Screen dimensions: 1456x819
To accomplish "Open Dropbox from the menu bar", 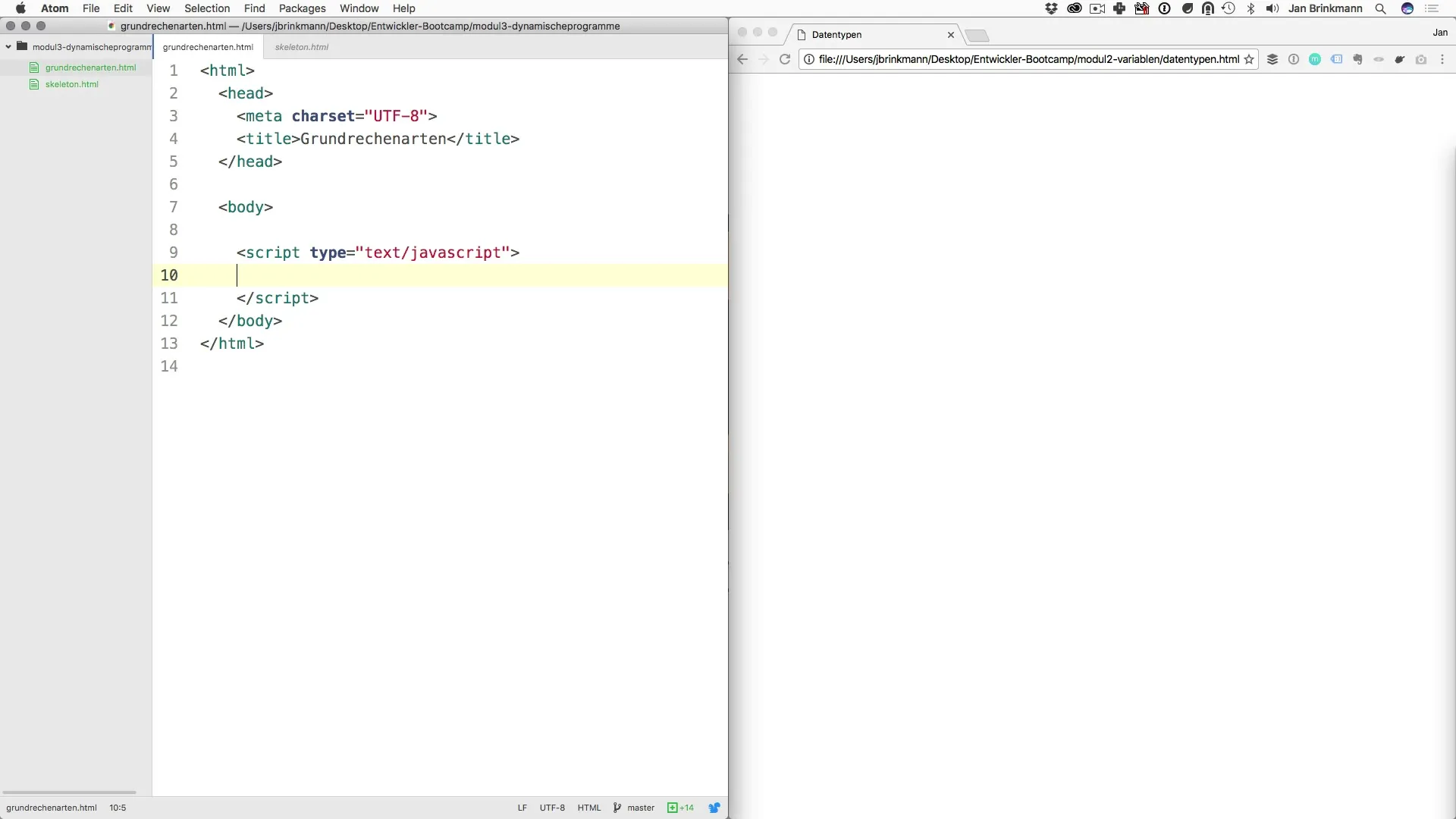I will click(1051, 8).
